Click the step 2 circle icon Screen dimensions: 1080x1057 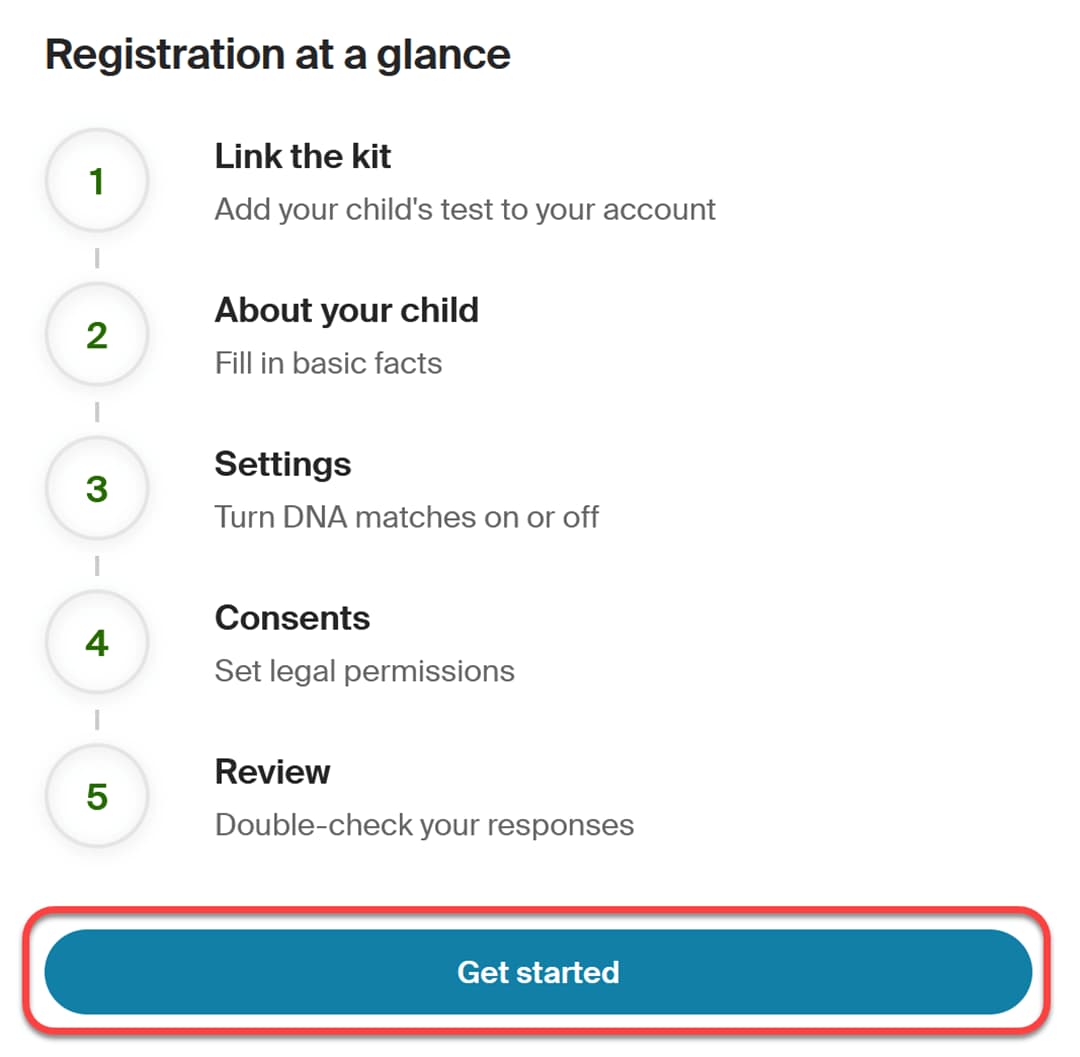(x=97, y=336)
